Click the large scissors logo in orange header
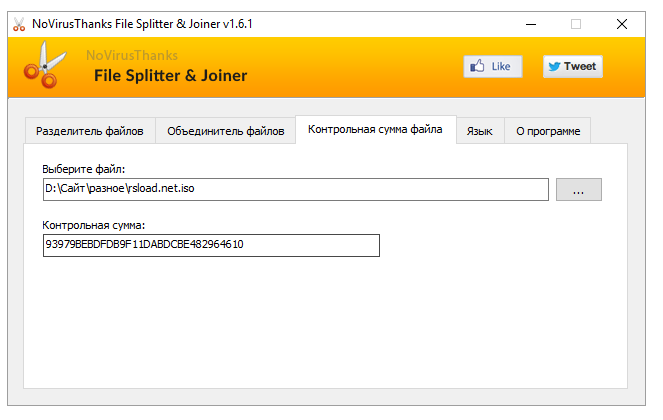This screenshot has height=420, width=663. [x=43, y=68]
